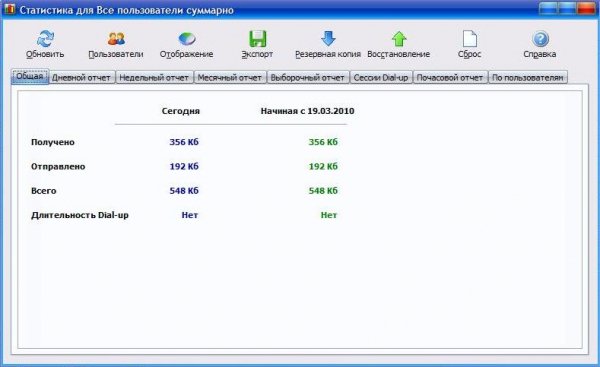Click the Экспорт floppy disk icon
The height and width of the screenshot is (367, 600).
coord(258,39)
